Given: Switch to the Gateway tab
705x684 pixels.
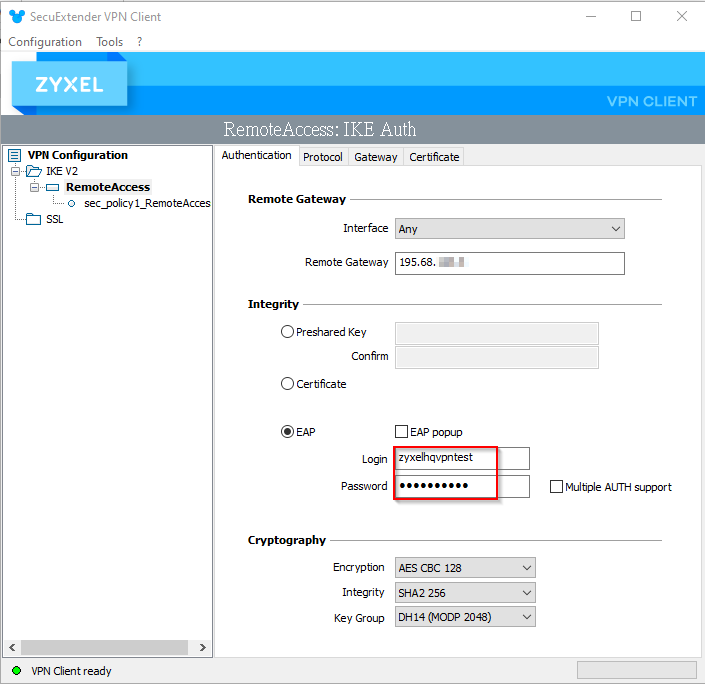Looking at the screenshot, I should click(x=376, y=157).
